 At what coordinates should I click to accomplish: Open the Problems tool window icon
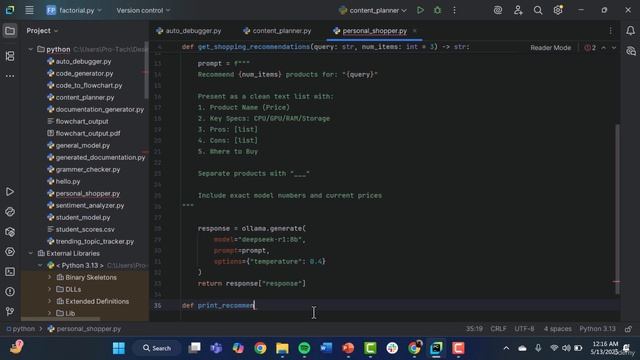(x=10, y=292)
